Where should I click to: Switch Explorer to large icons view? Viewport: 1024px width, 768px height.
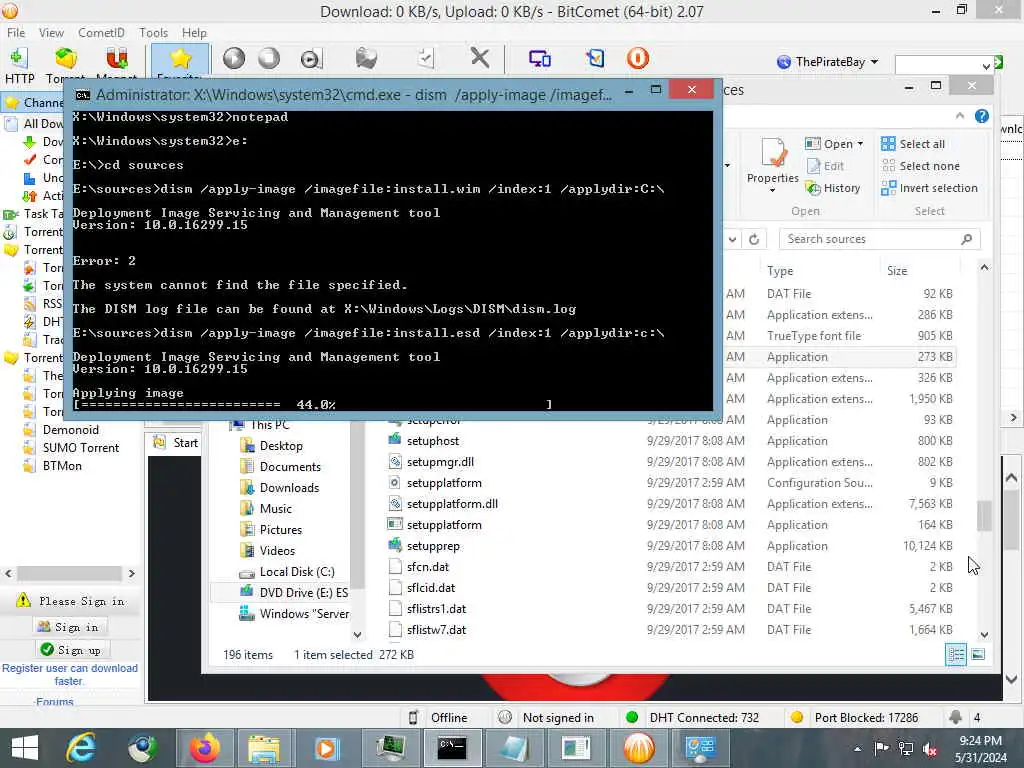978,654
